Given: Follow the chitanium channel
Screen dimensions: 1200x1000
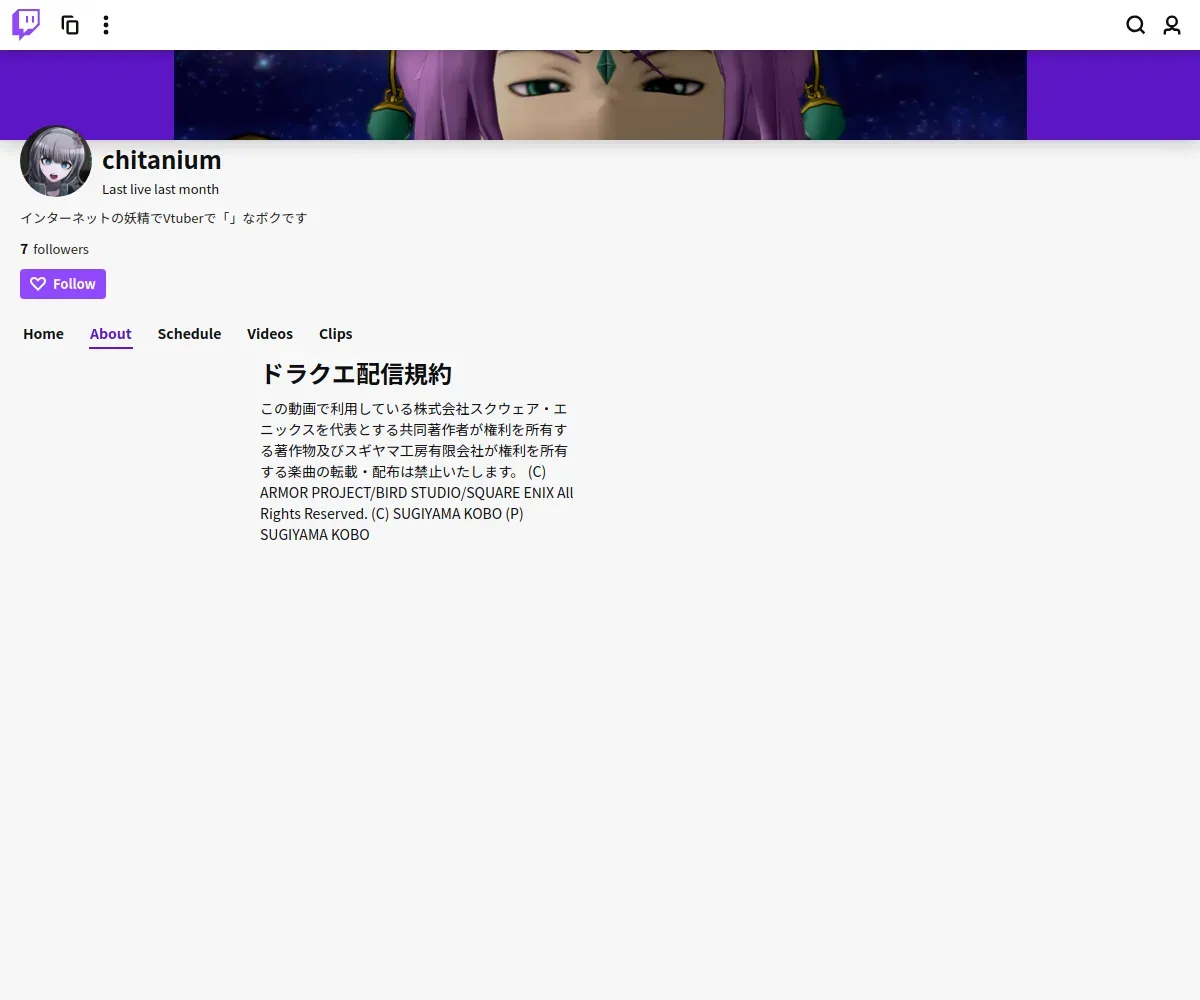Looking at the screenshot, I should (x=63, y=284).
